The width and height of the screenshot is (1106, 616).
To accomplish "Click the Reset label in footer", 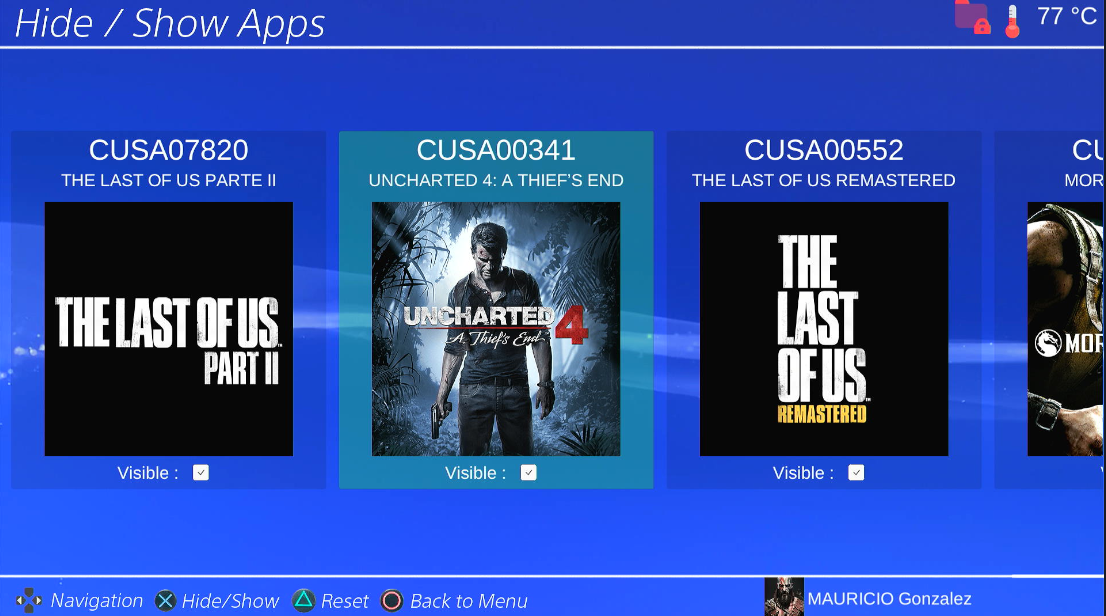I will (x=345, y=601).
